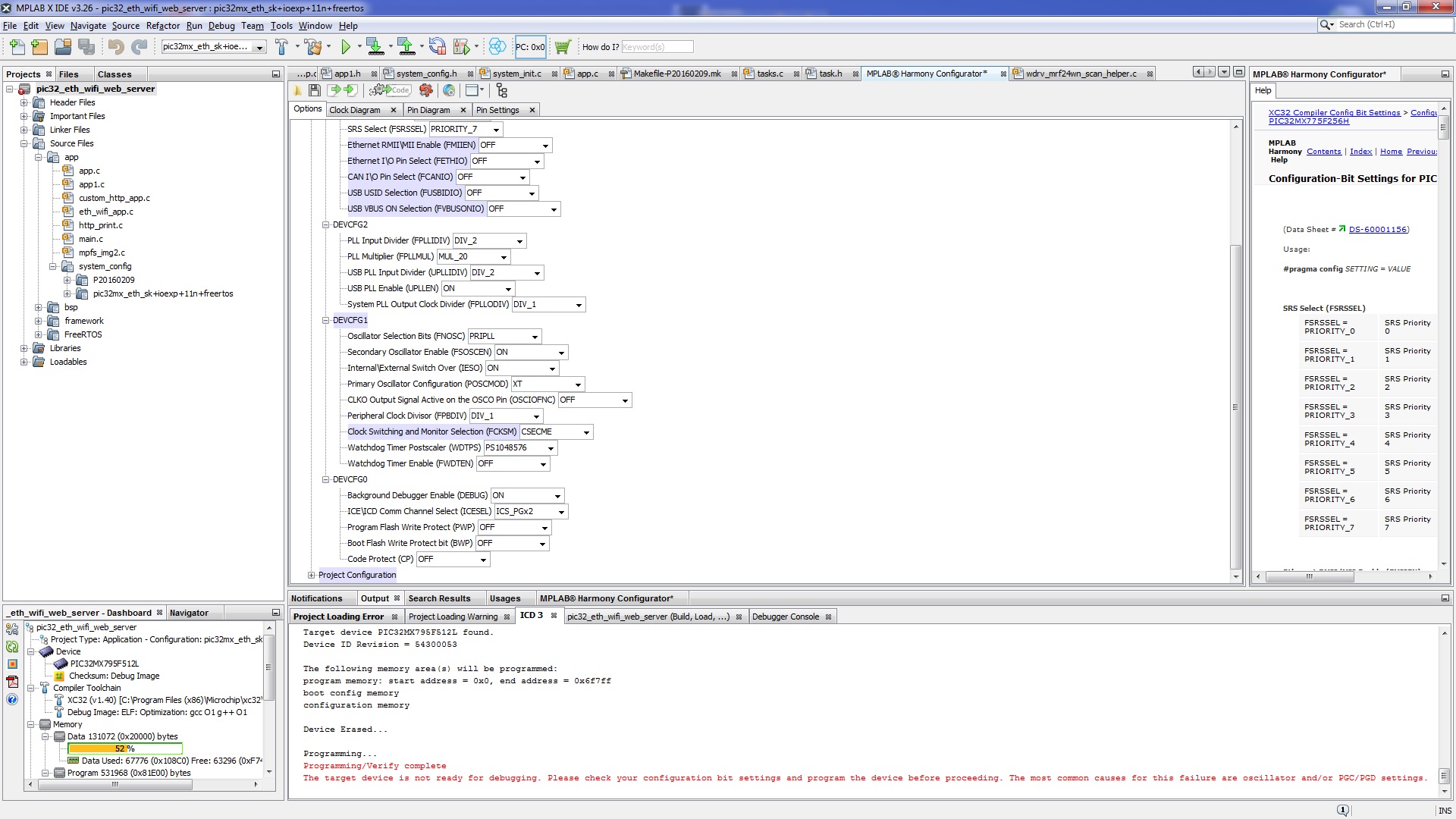Click Make and Program Device icon
The width and height of the screenshot is (1456, 819).
[375, 47]
